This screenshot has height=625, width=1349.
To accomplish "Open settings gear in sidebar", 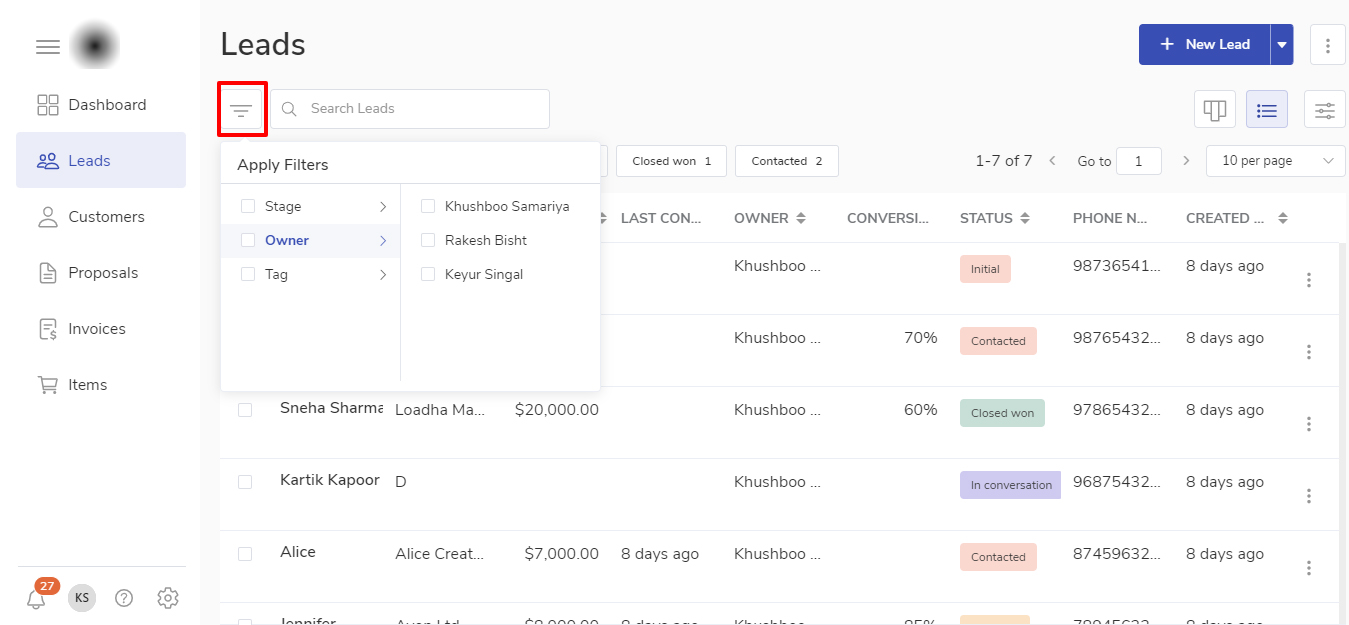I will 168,598.
